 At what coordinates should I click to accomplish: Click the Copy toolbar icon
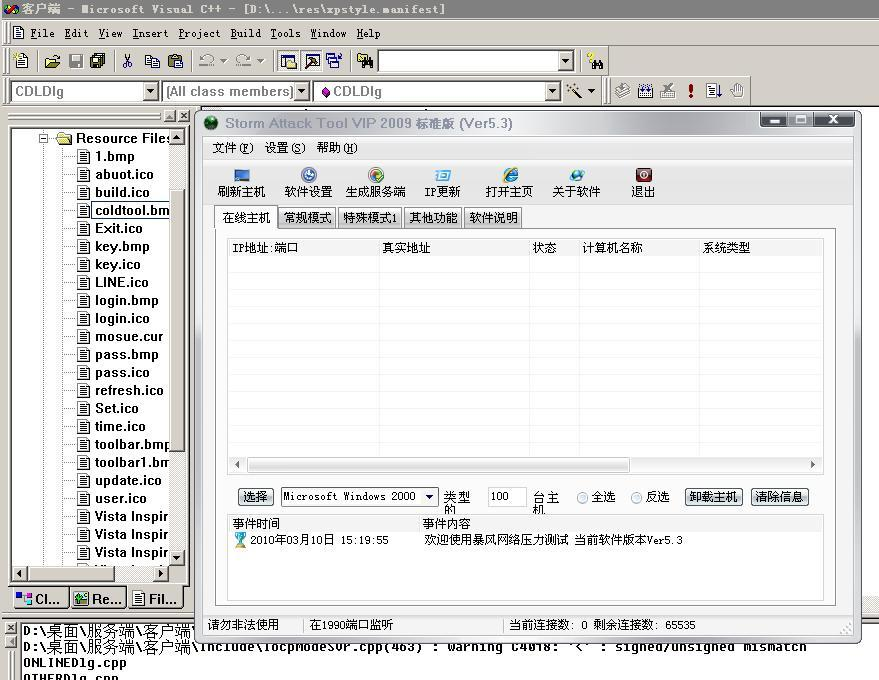coord(152,61)
